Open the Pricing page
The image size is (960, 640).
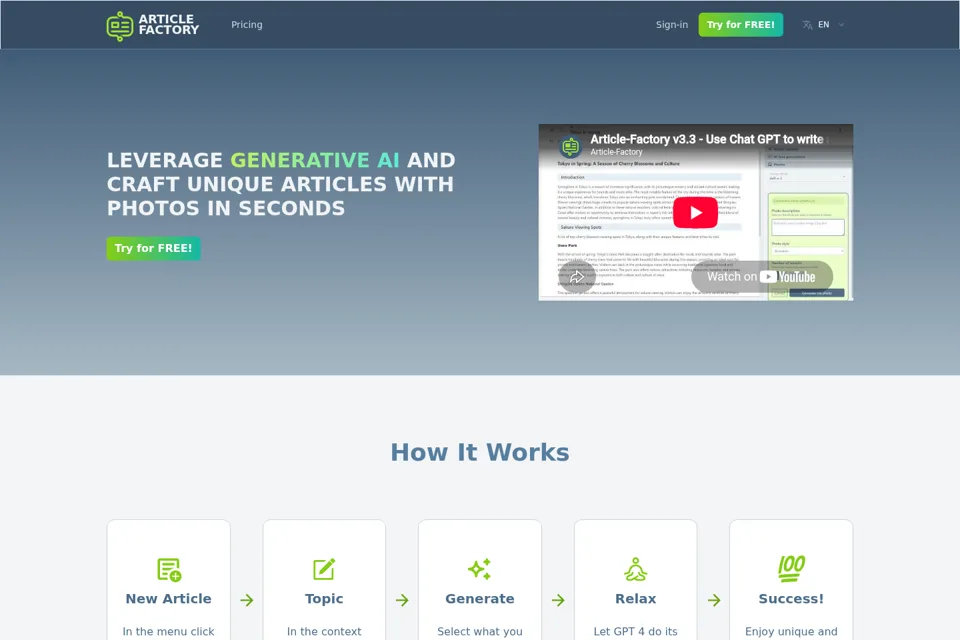[247, 24]
